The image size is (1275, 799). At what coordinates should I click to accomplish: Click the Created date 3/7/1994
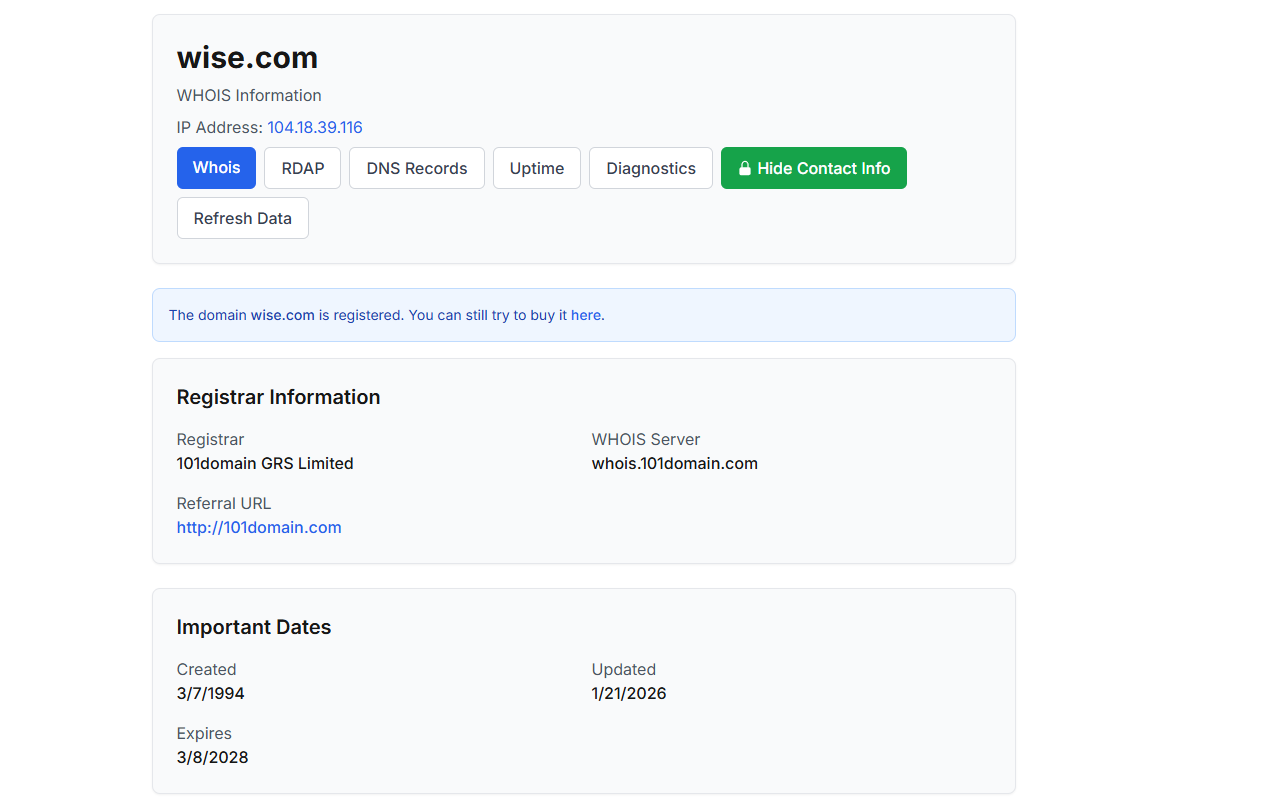(210, 693)
